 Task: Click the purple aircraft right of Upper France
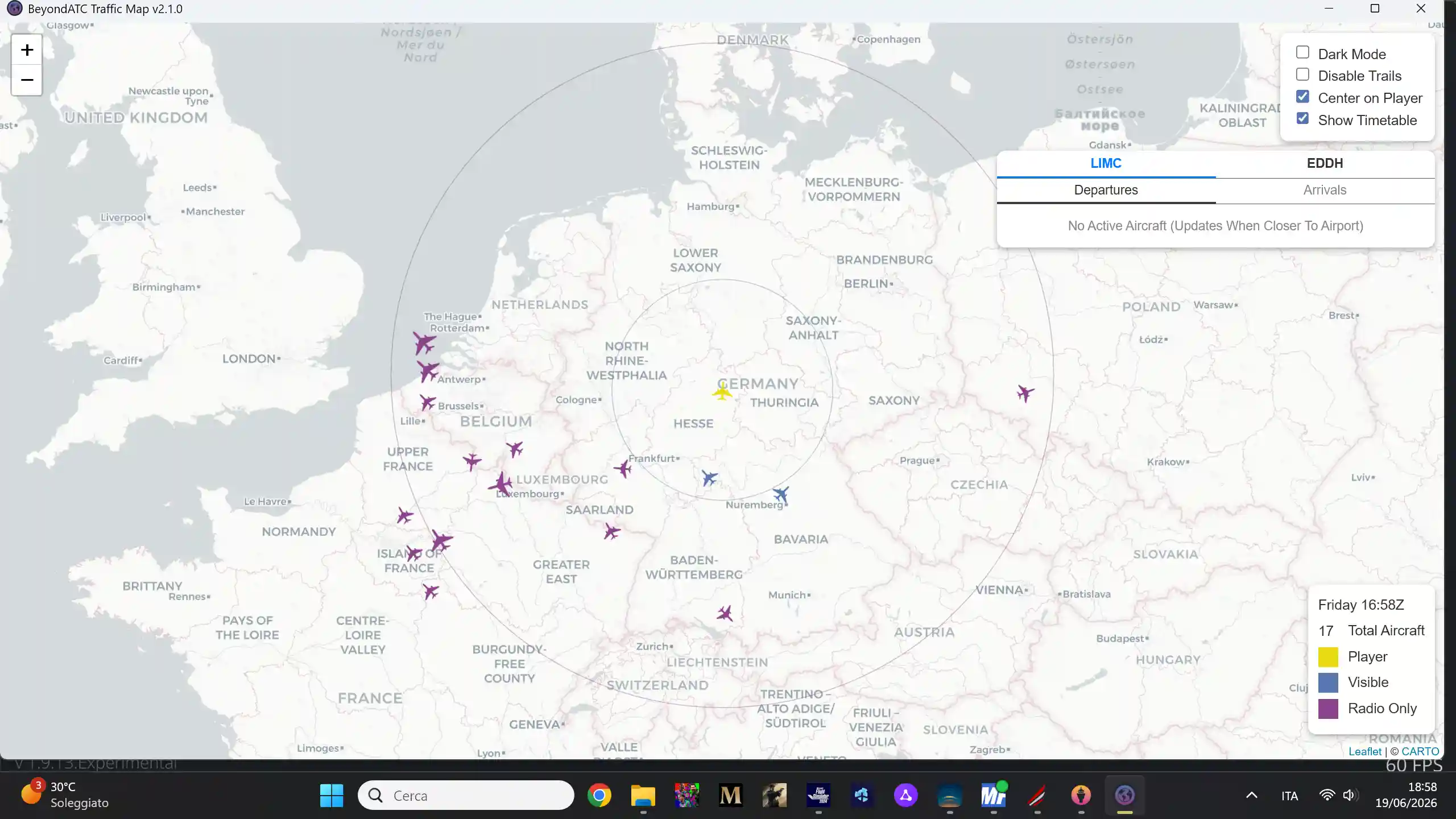coord(472,461)
